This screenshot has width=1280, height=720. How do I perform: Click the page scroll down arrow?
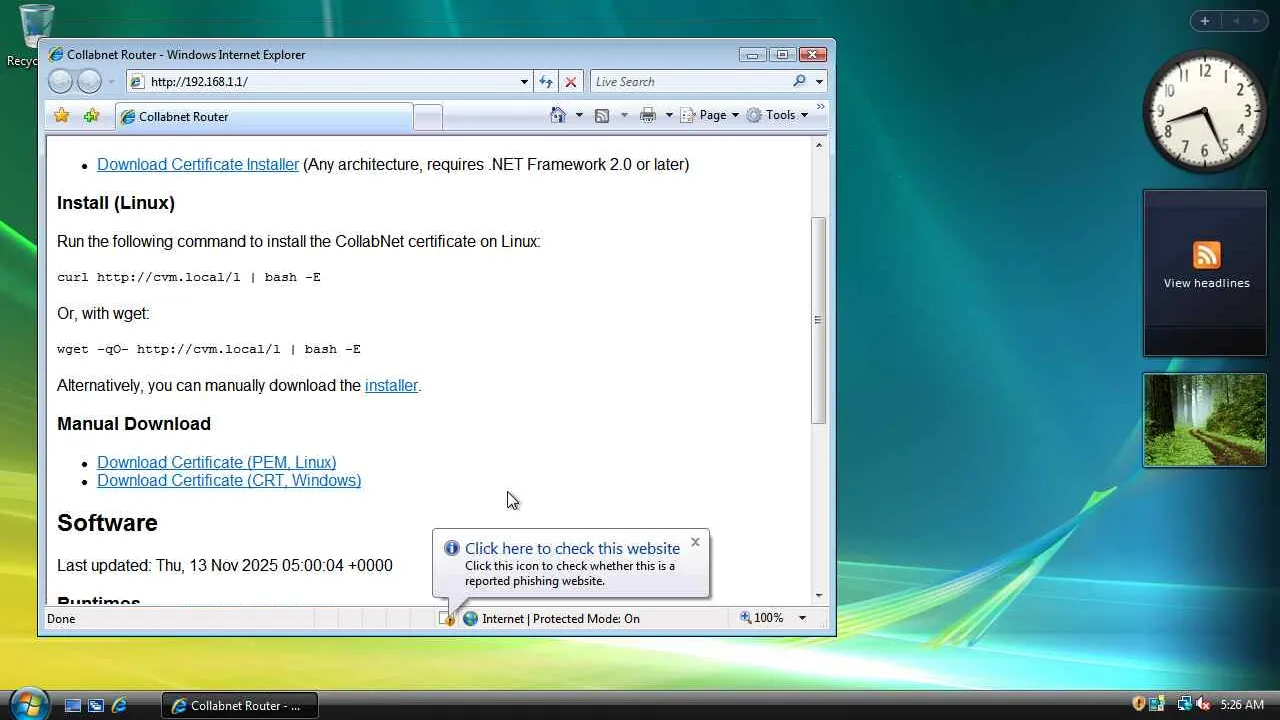click(819, 595)
